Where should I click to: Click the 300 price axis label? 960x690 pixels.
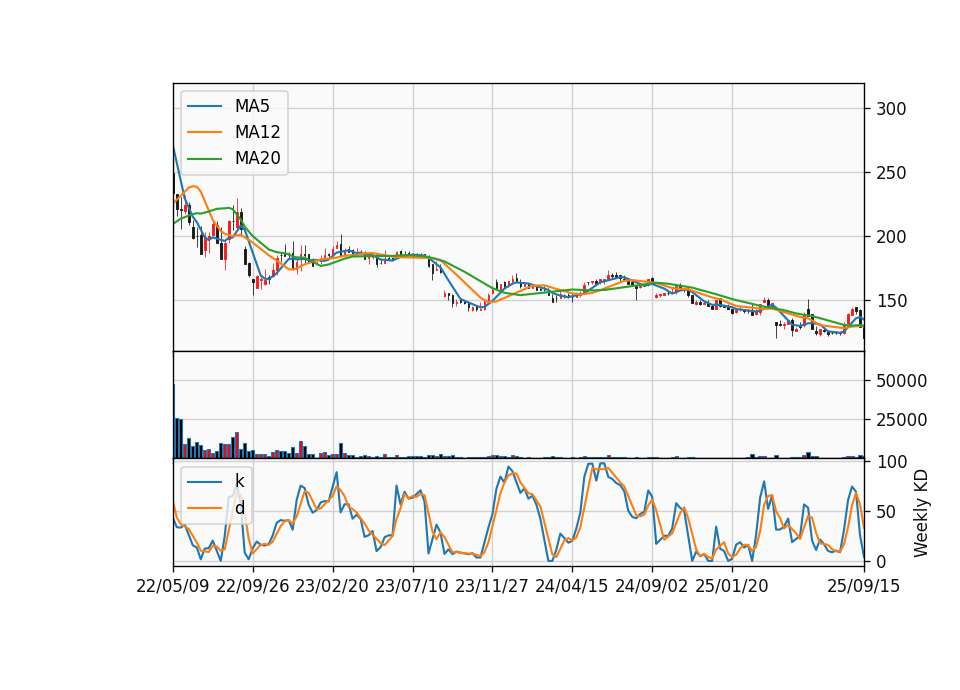coord(891,109)
